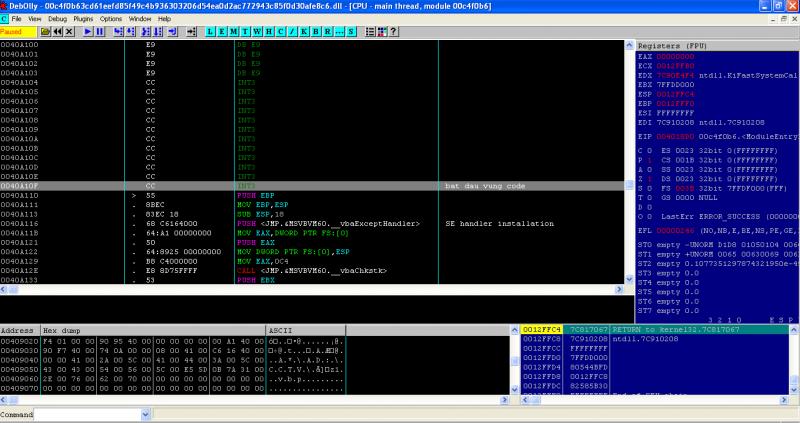
Task: Click the Trace over toolbar icon
Action: (x=158, y=32)
